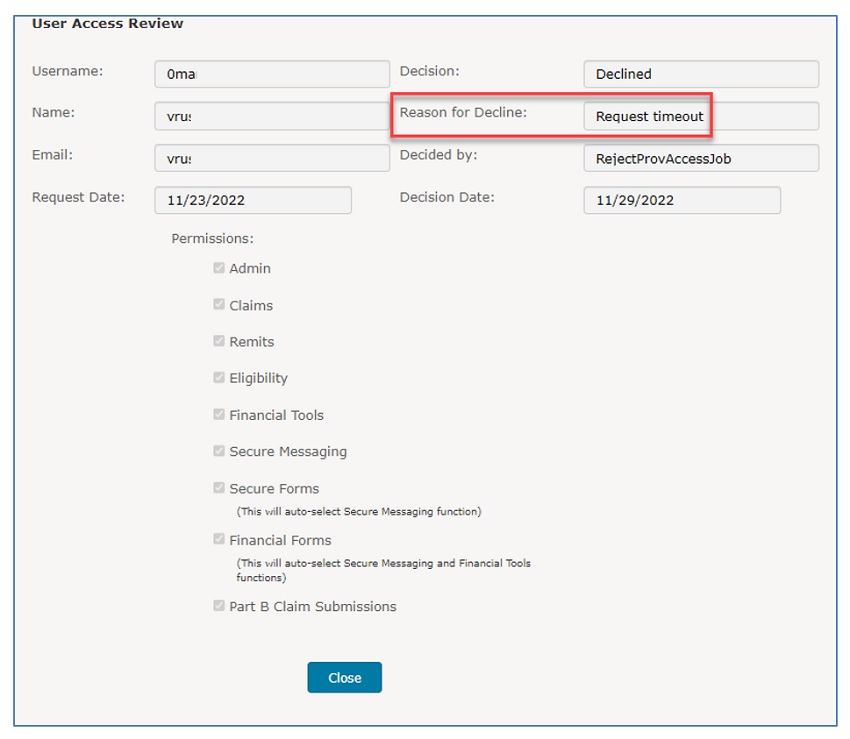Select the Email field showing vru

[270, 157]
